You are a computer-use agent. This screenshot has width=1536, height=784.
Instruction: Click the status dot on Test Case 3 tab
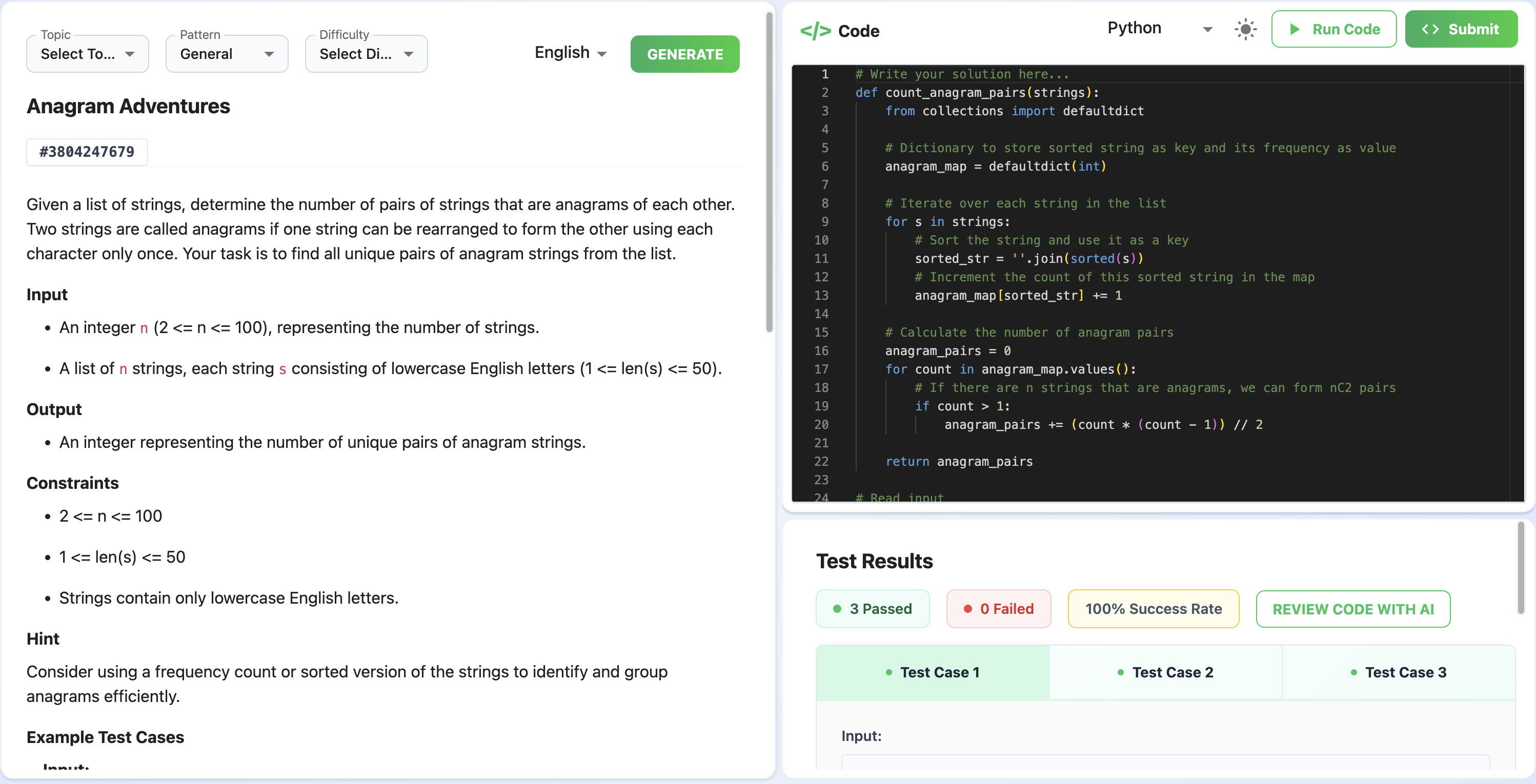pyautogui.click(x=1353, y=672)
